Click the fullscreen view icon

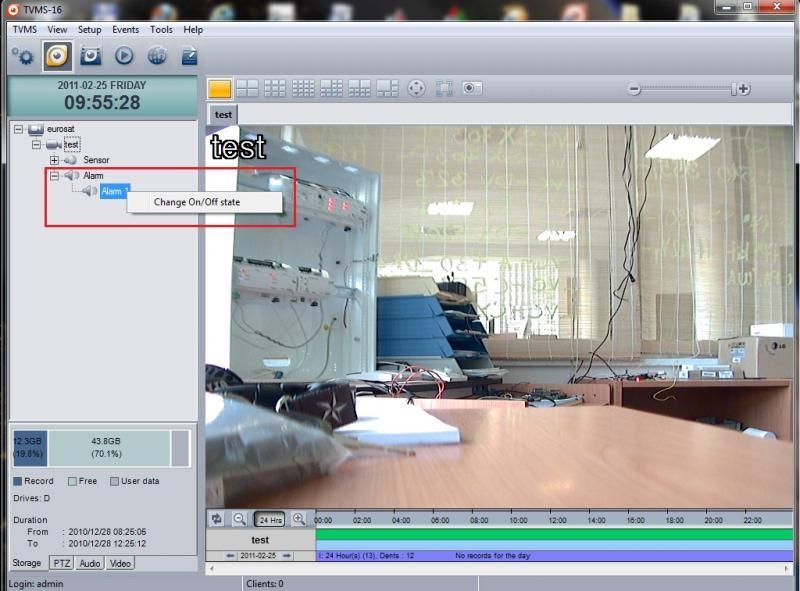444,89
